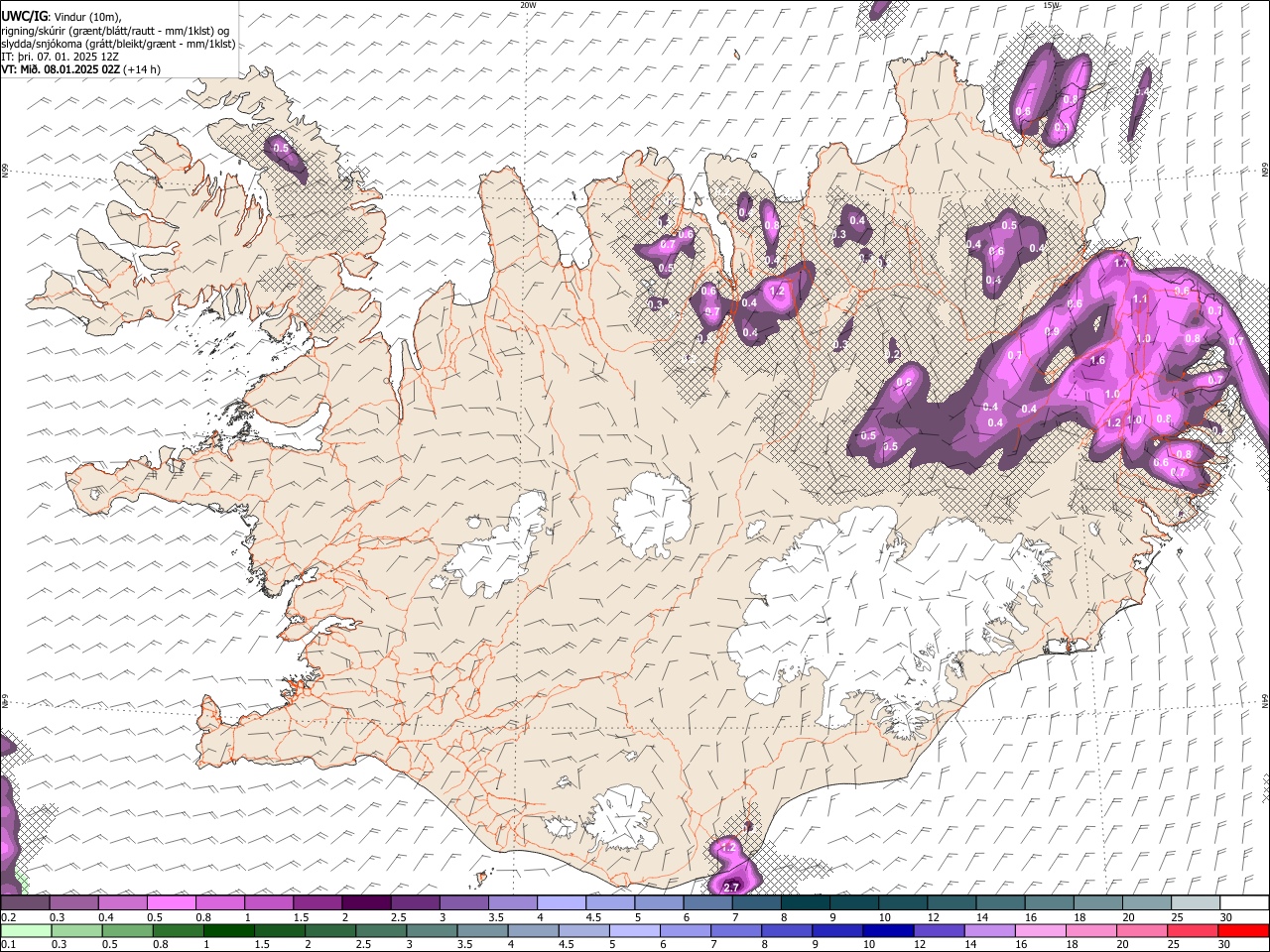Select dark teal swatch between 8 and 9 snow legend
Image resolution: width=1270 pixels, height=952 pixels.
(x=805, y=903)
